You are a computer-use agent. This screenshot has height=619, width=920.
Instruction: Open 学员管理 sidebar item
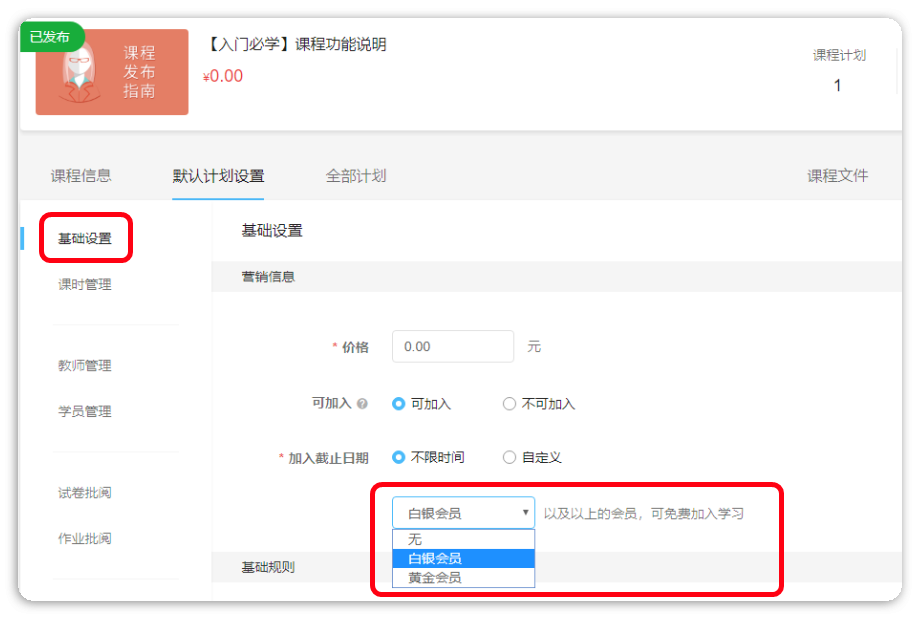coord(85,411)
